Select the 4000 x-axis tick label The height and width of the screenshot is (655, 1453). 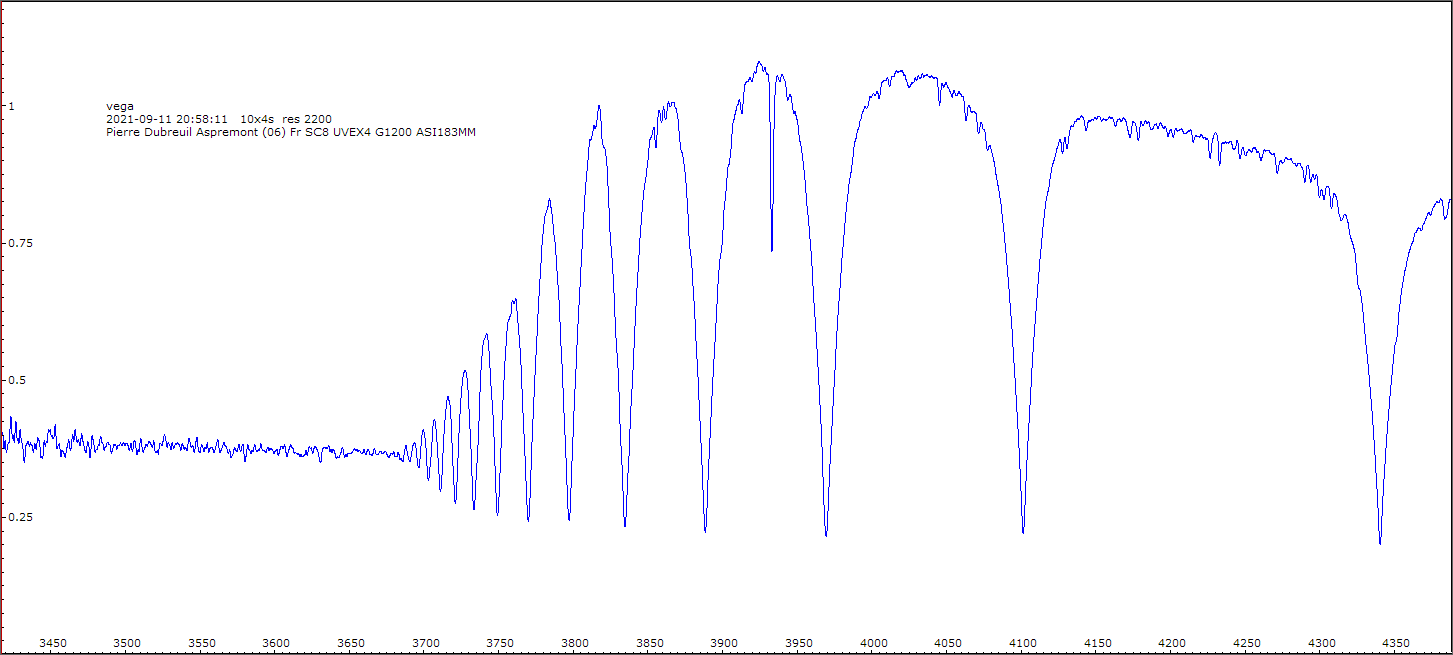873,643
